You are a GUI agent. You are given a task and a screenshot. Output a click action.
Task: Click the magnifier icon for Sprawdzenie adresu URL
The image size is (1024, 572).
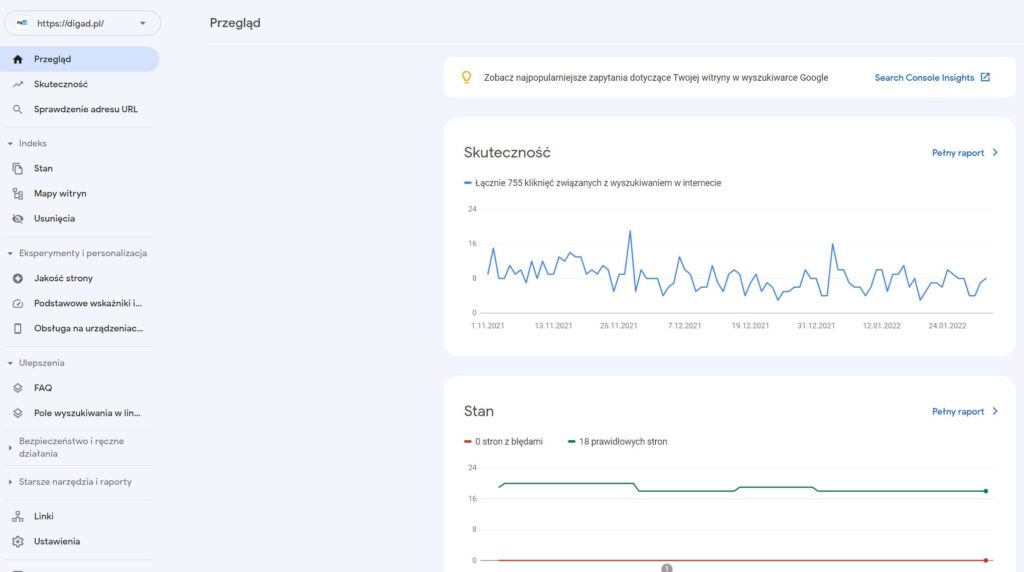point(18,110)
